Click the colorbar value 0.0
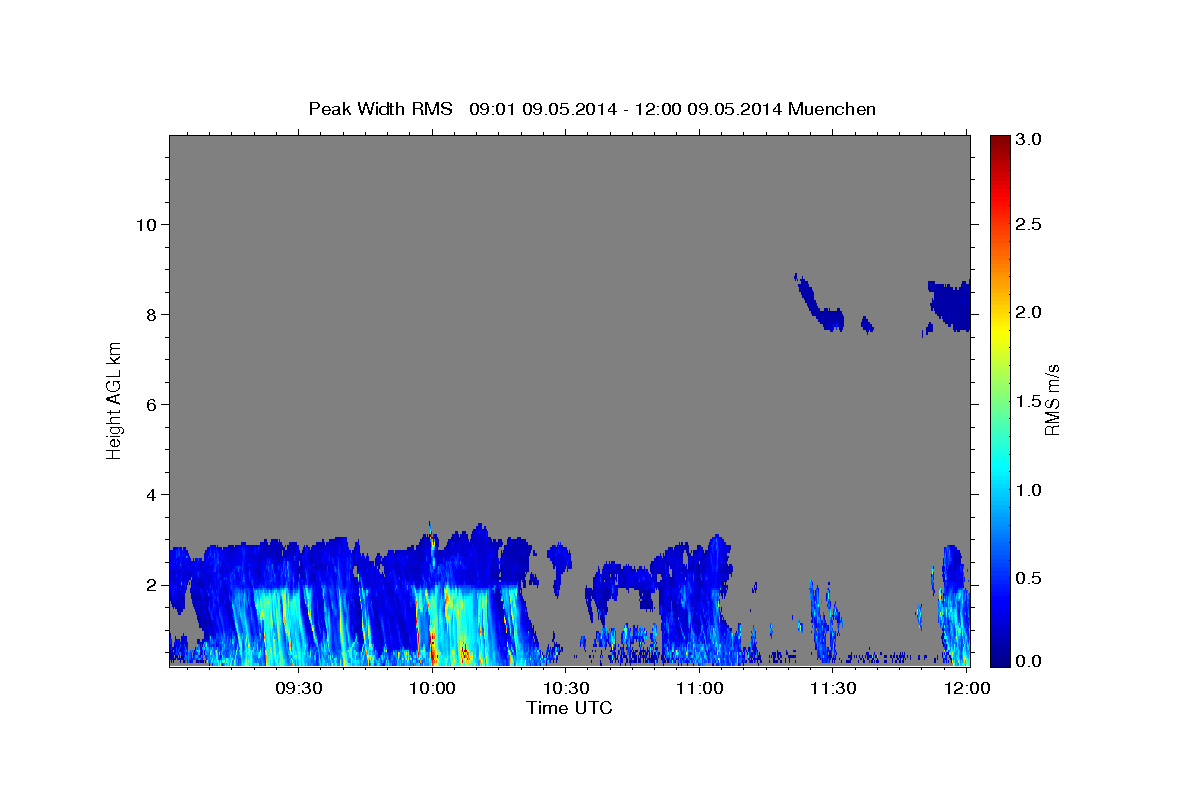The image size is (1200, 800). tap(1029, 661)
